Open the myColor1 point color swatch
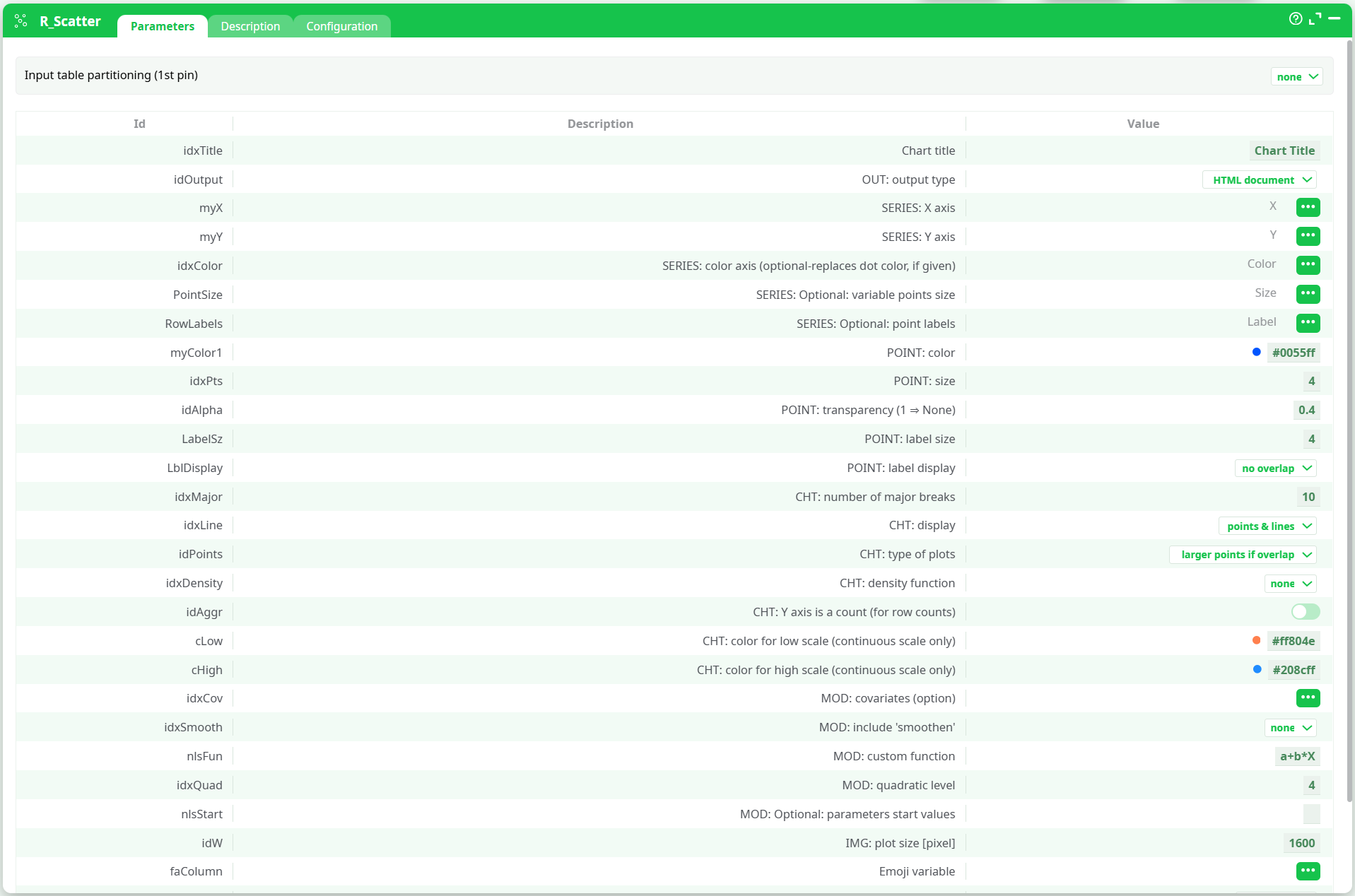Screen dimensions: 1355x896 (x=1256, y=352)
